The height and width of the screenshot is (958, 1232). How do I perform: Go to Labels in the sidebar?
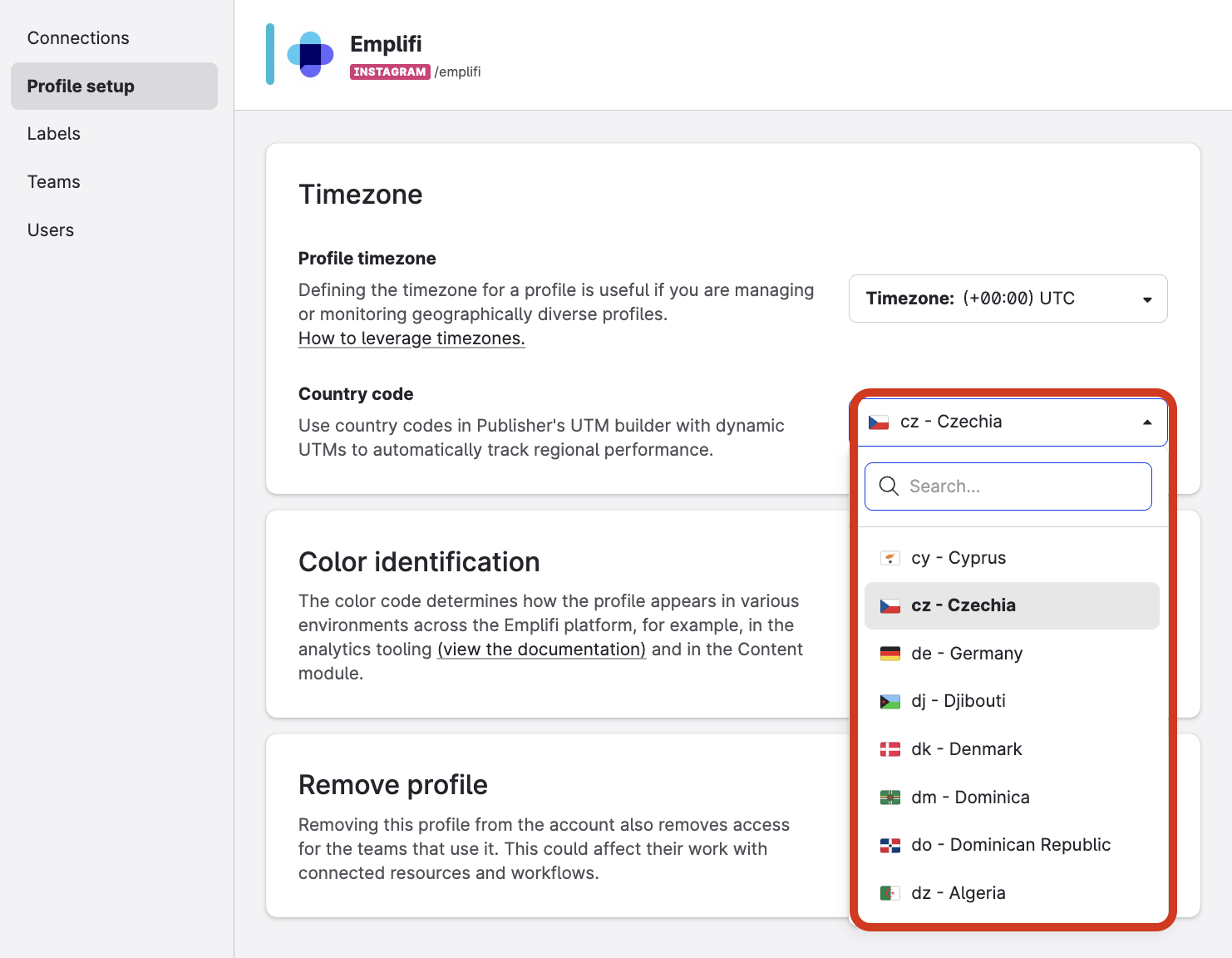pyautogui.click(x=54, y=134)
